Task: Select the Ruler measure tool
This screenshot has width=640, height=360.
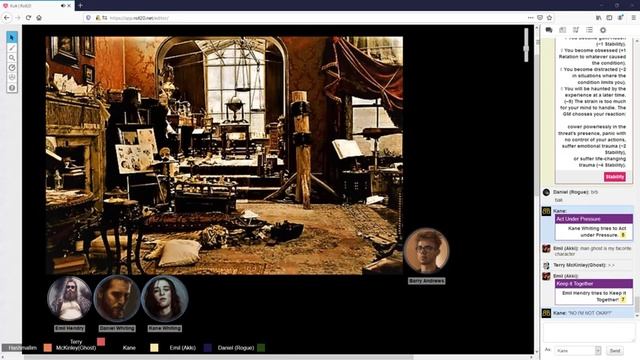Action: 12,67
